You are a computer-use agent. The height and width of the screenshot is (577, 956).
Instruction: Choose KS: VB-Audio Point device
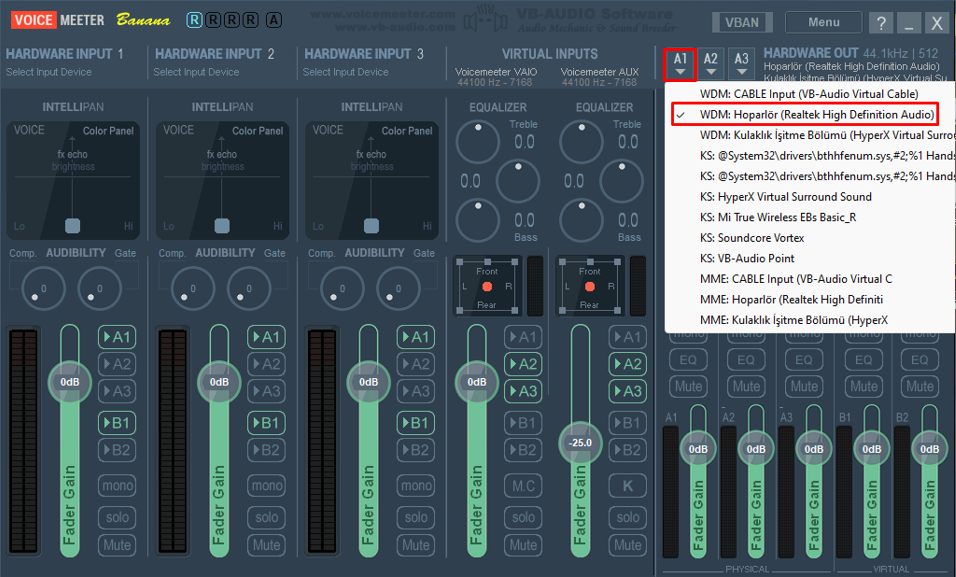810,258
